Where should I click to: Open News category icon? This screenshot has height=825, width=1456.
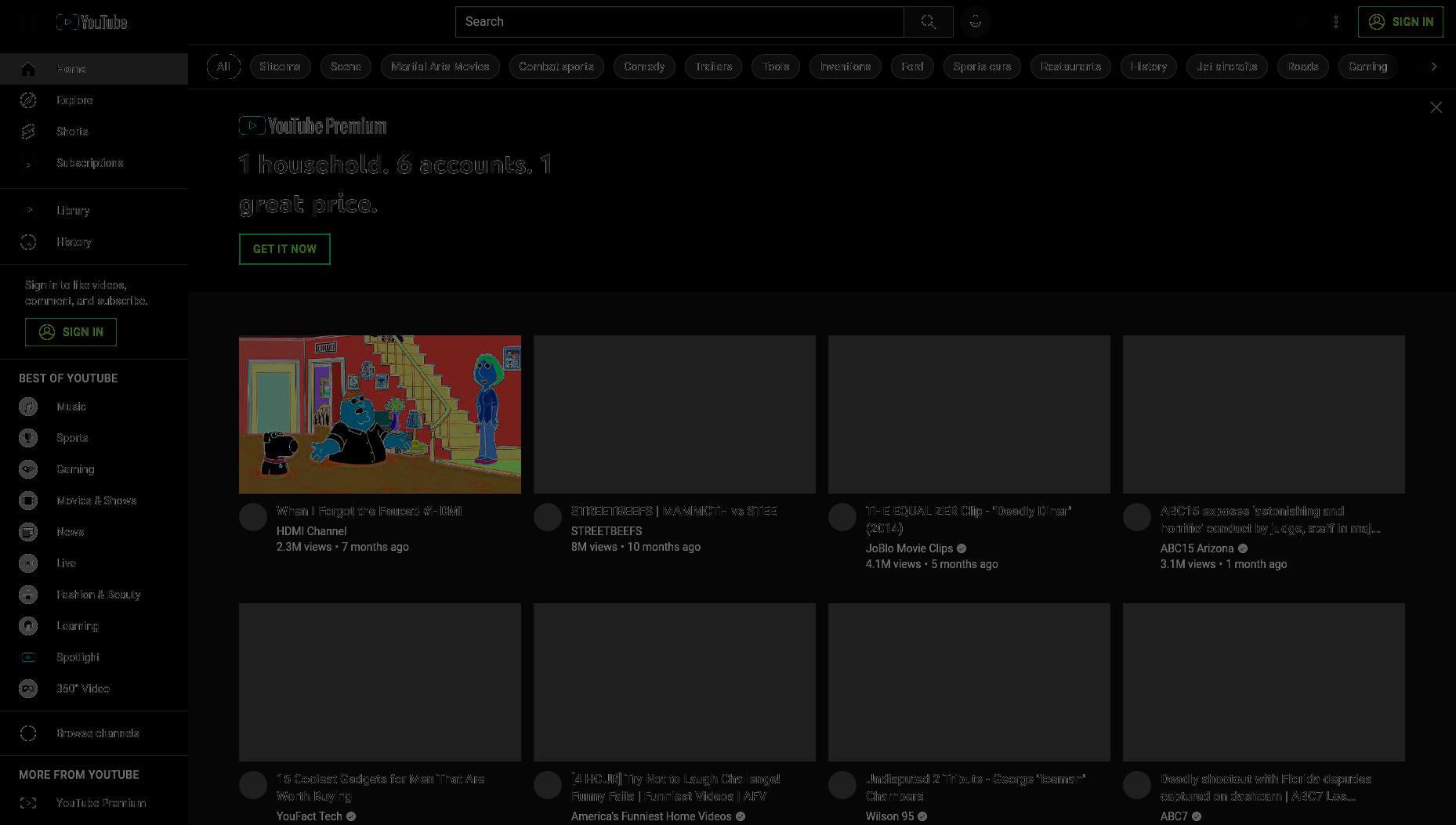(x=28, y=532)
